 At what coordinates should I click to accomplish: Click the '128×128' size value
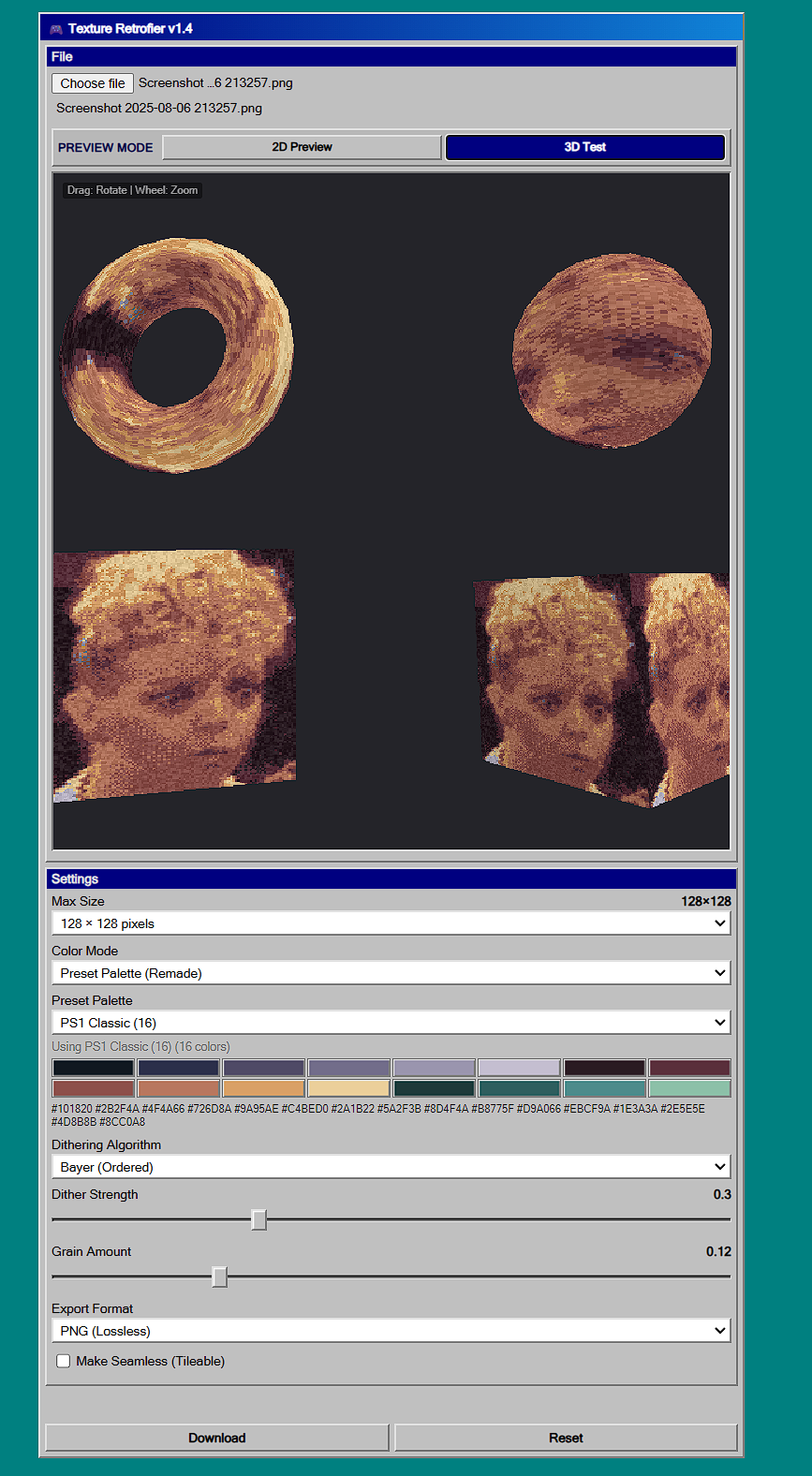(x=706, y=901)
